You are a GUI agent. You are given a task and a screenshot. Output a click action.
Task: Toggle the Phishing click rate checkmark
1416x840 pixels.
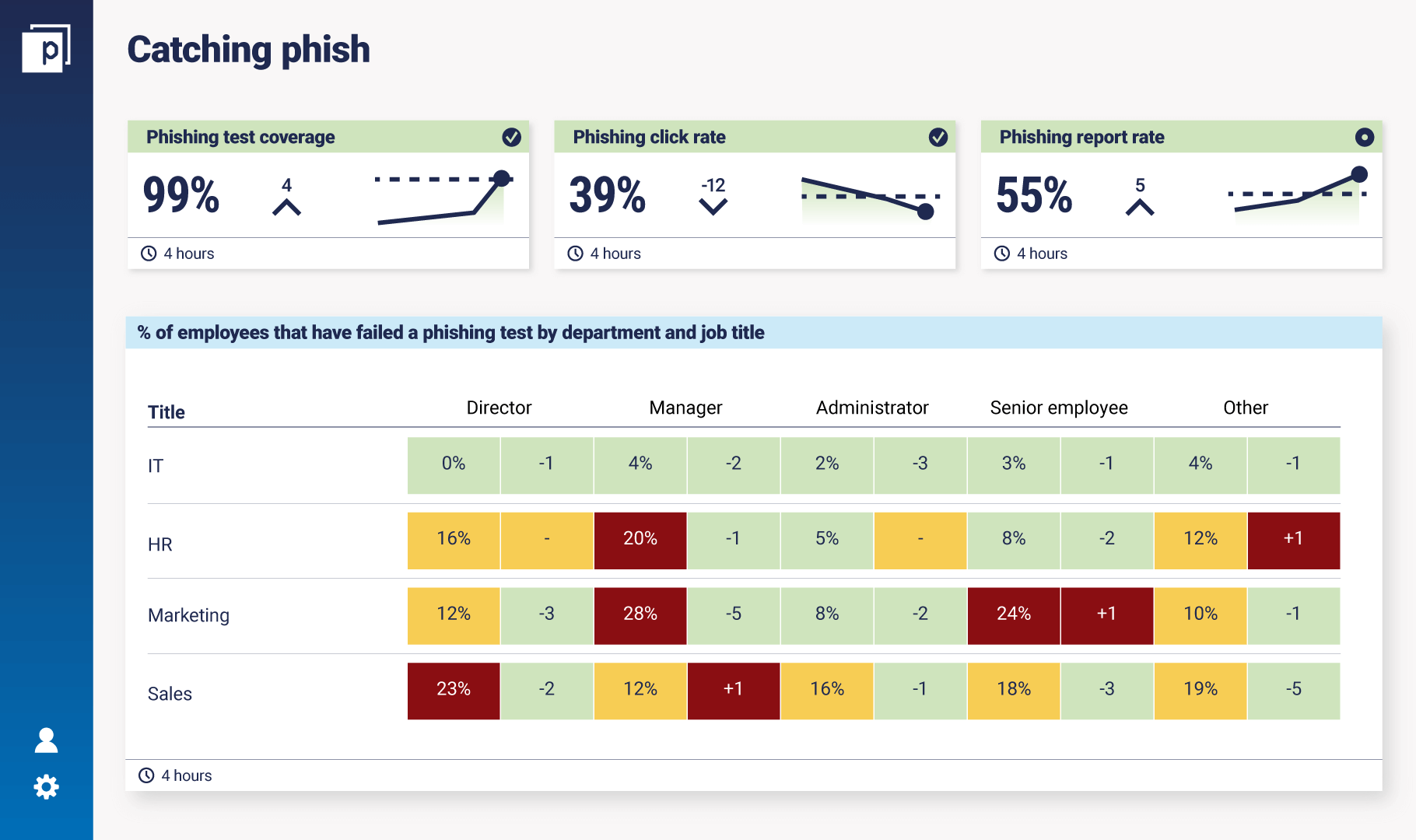coord(938,138)
